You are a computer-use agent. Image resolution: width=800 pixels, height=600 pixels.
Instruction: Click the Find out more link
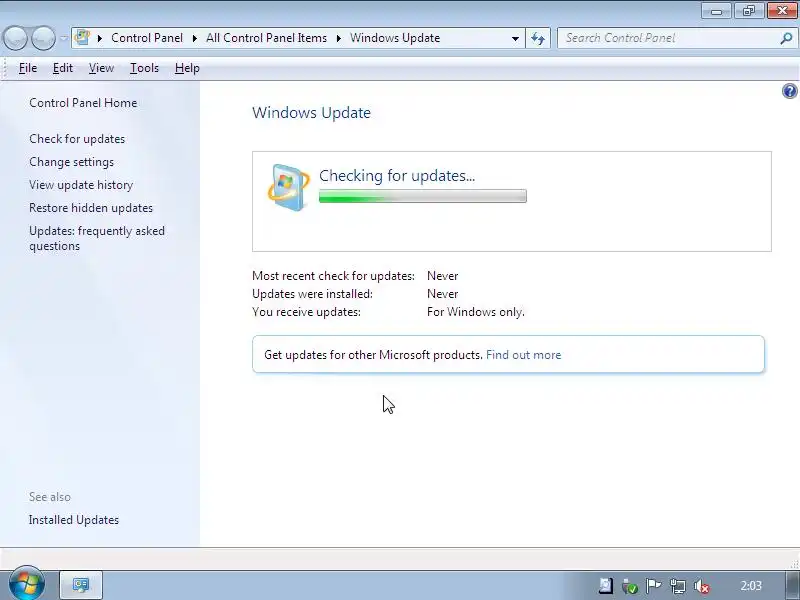[523, 355]
